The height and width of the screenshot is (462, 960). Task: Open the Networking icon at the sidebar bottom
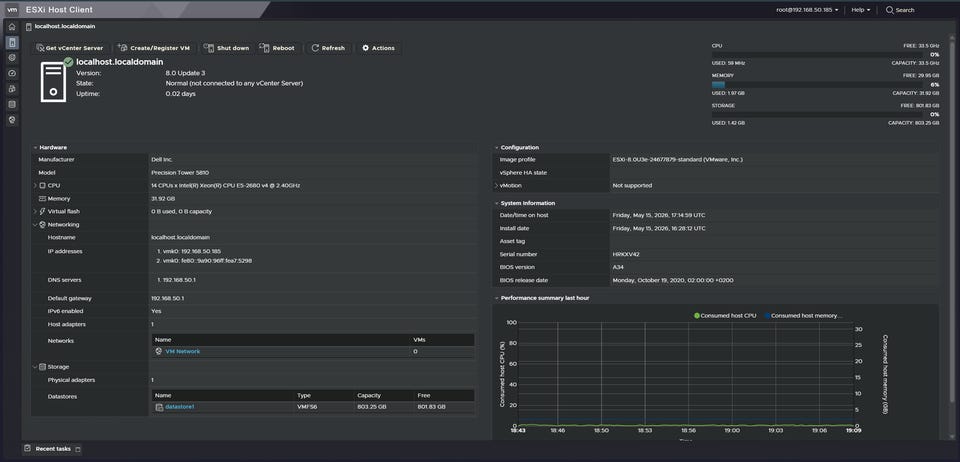[12, 120]
